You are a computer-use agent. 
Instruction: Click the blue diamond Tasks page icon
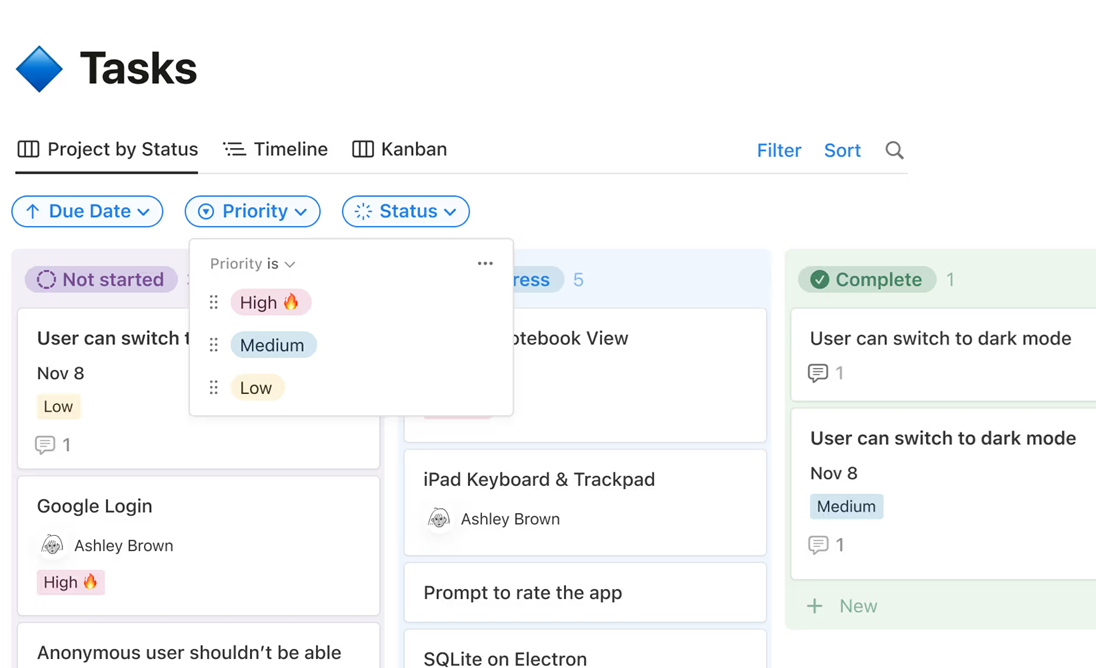click(x=39, y=68)
